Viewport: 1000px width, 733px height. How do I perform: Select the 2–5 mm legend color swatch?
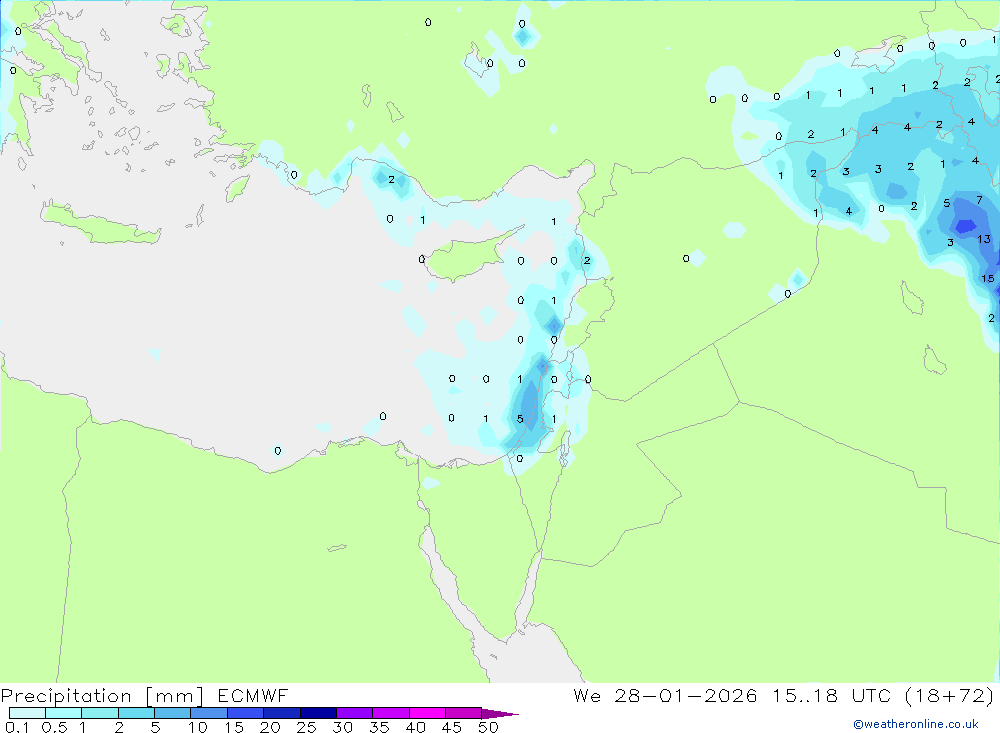tap(136, 713)
